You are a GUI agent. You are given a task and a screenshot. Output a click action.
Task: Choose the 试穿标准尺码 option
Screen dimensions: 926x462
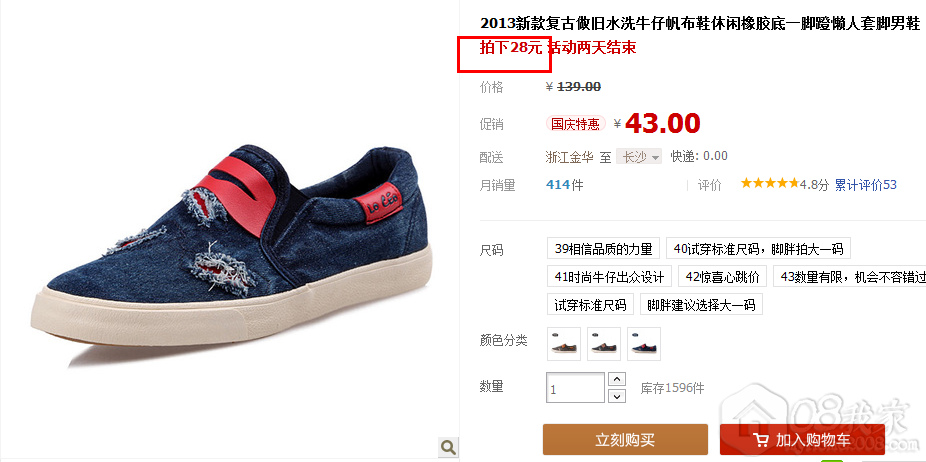click(x=591, y=304)
